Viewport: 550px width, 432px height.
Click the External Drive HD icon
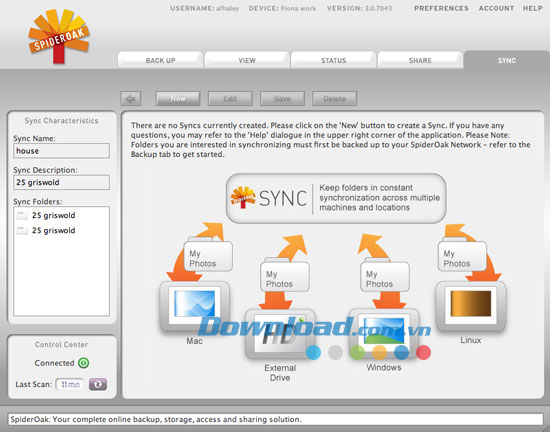pos(280,334)
